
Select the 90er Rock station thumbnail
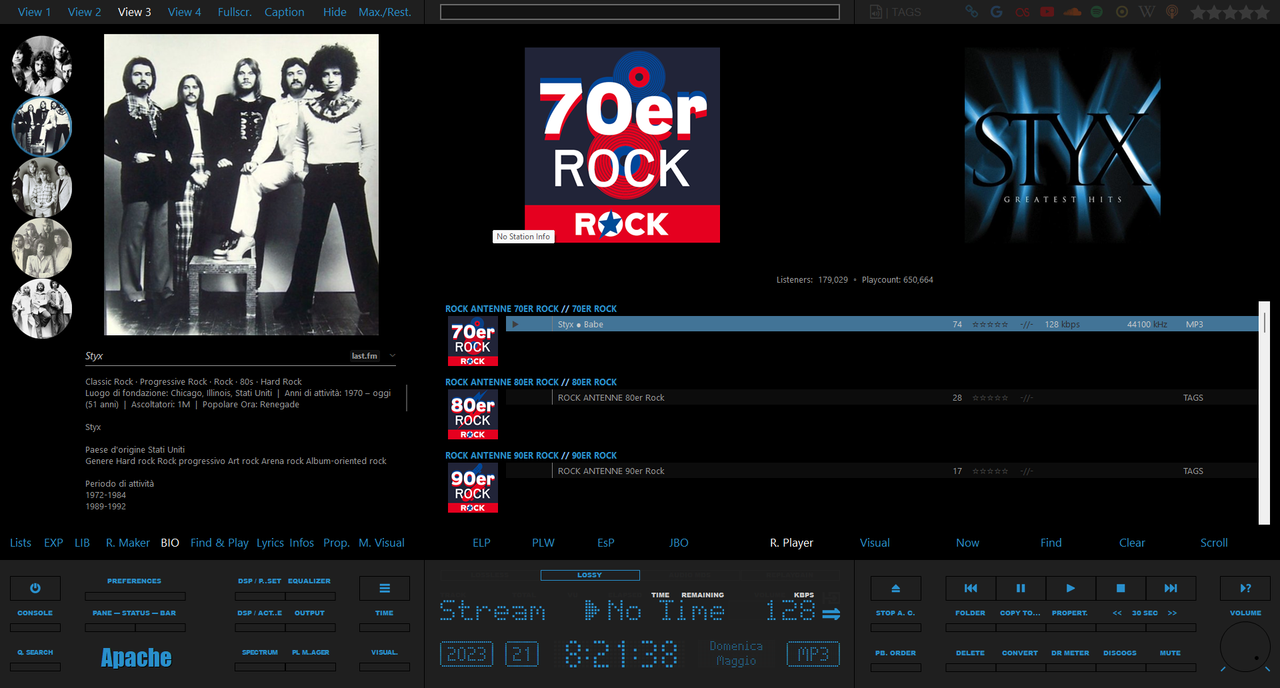pyautogui.click(x=473, y=488)
